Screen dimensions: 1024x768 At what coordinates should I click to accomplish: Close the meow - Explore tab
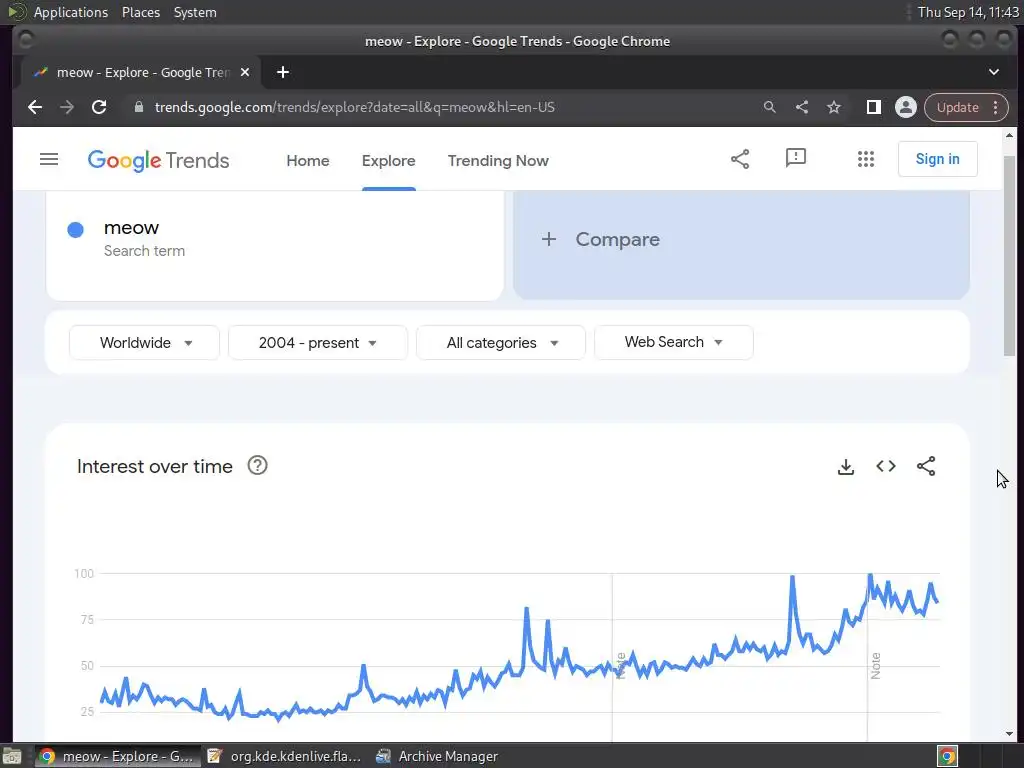245,72
